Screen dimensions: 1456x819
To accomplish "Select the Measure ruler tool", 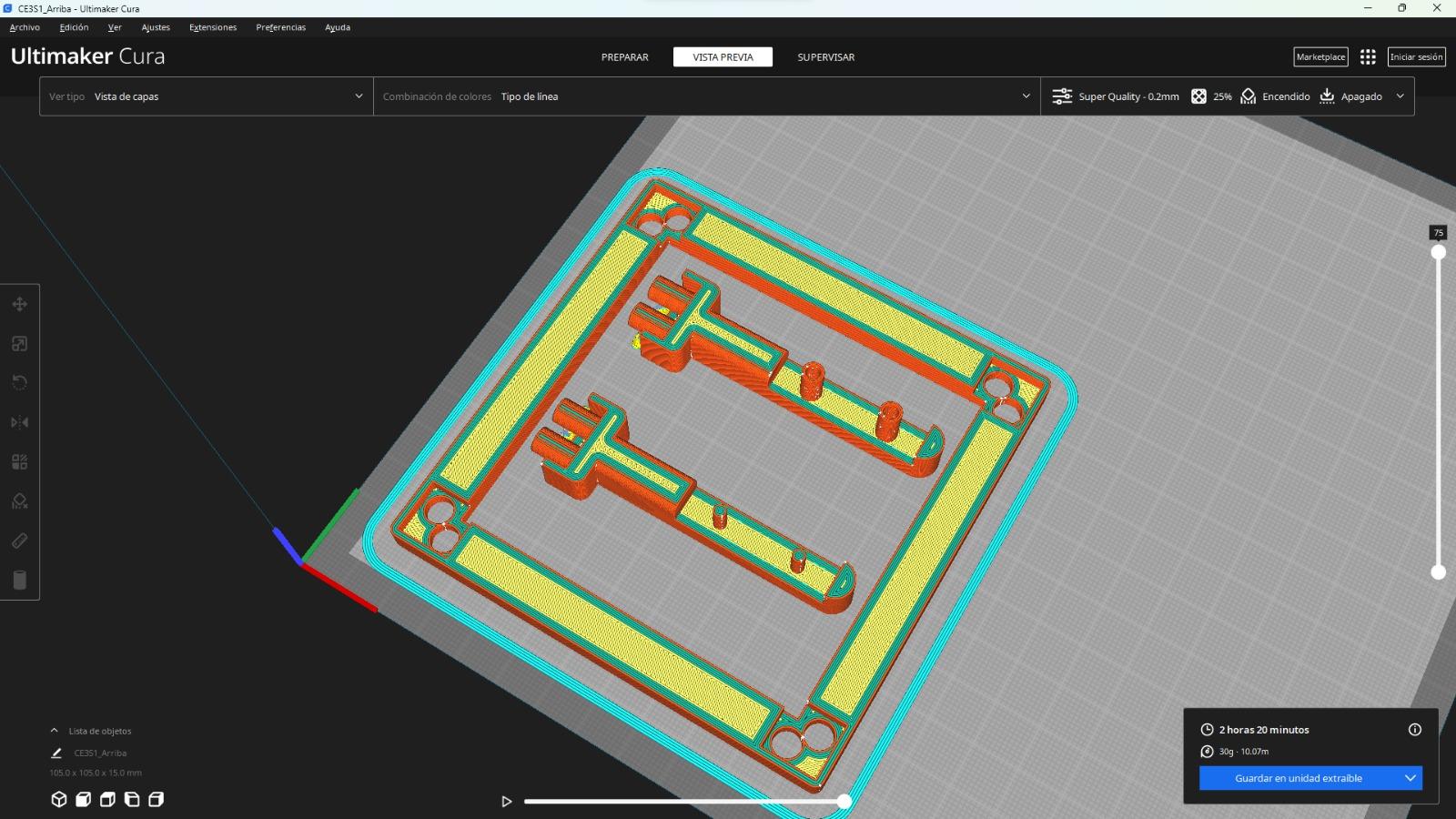I will tap(19, 541).
